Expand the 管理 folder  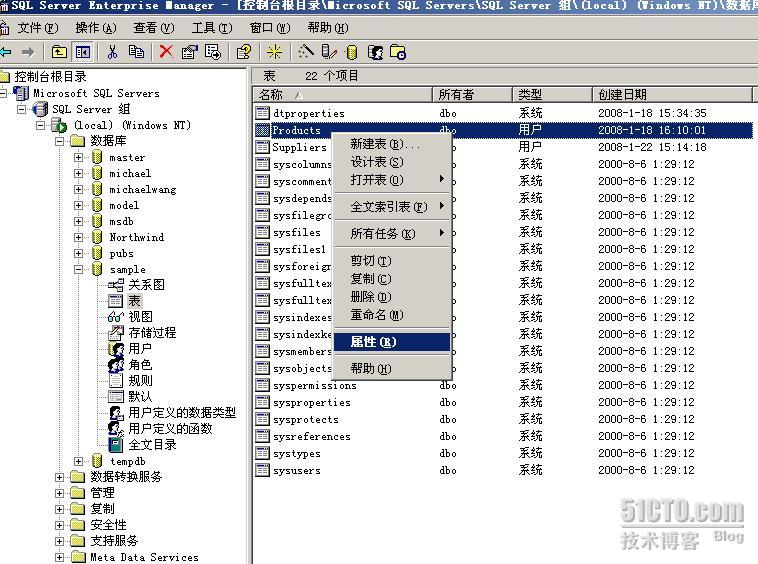(x=59, y=493)
